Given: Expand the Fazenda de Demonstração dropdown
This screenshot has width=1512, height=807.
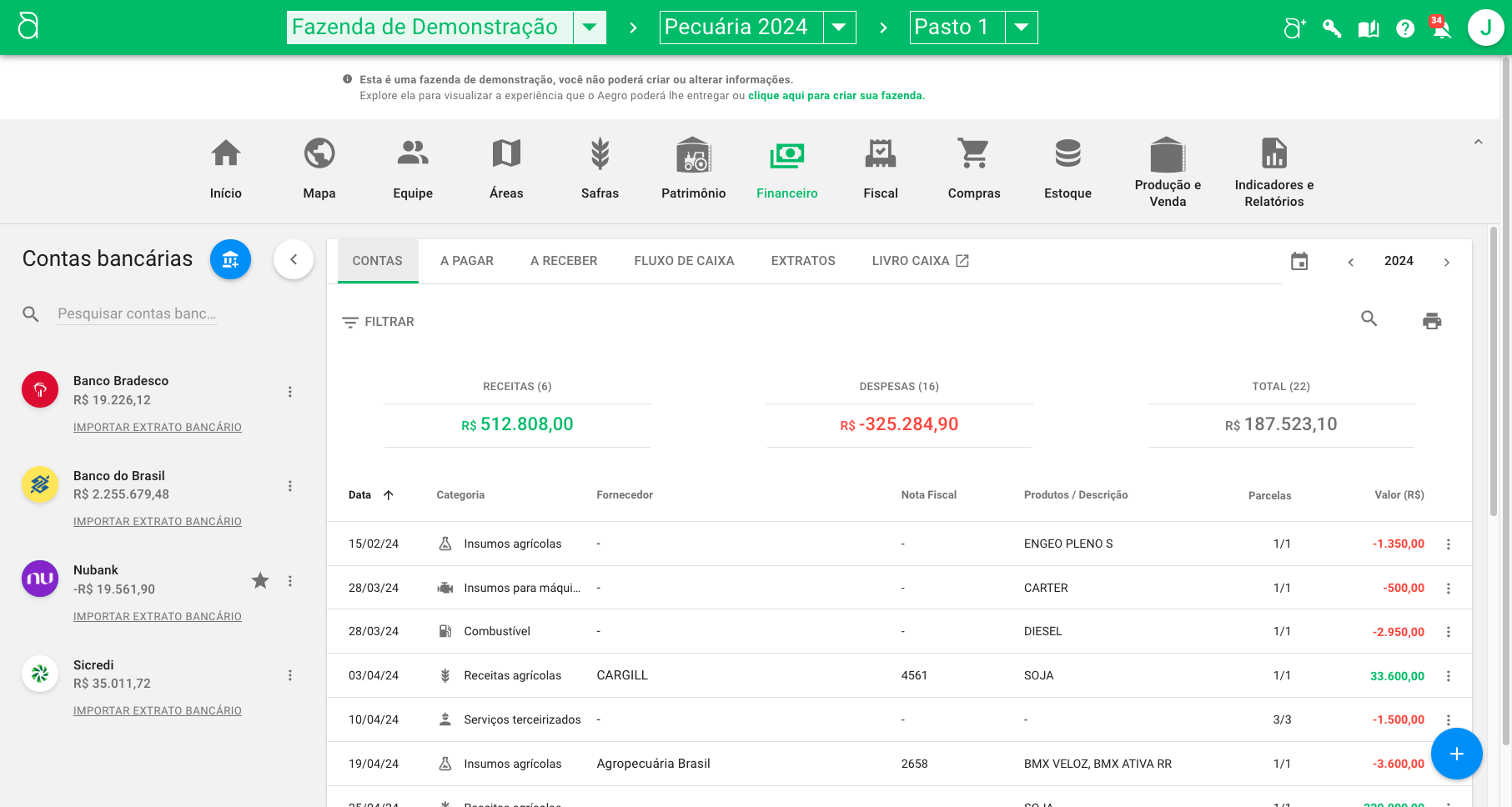Looking at the screenshot, I should (x=590, y=28).
